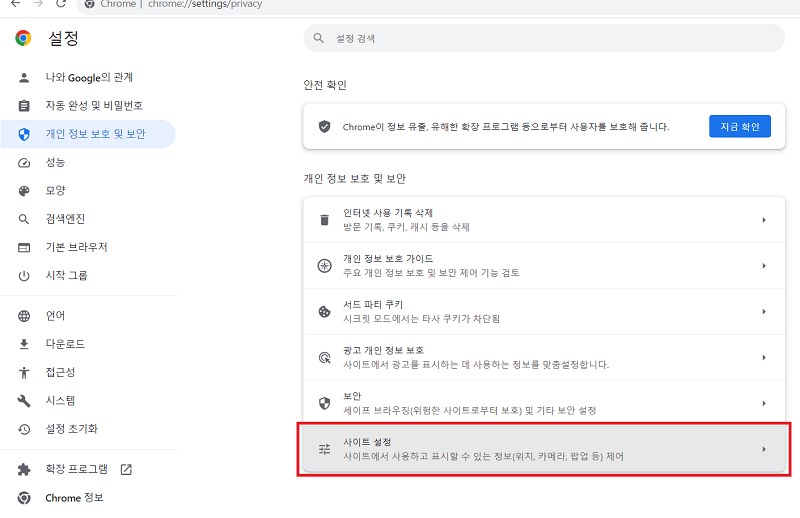This screenshot has height=518, width=800.
Task: Click the compass icon for 개인 정보 보호 가이드
Action: tap(324, 266)
